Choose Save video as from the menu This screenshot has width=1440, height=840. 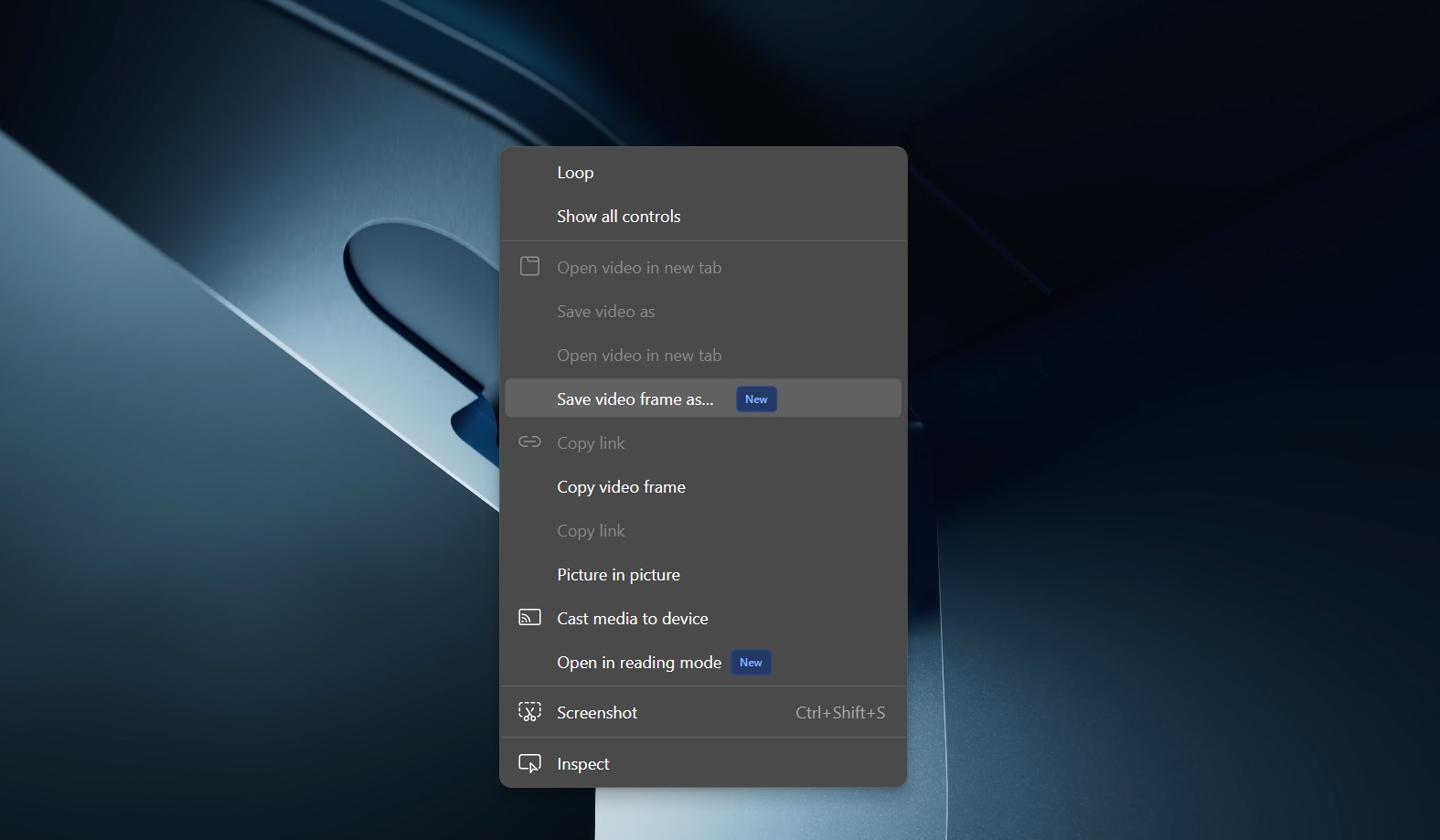point(605,312)
